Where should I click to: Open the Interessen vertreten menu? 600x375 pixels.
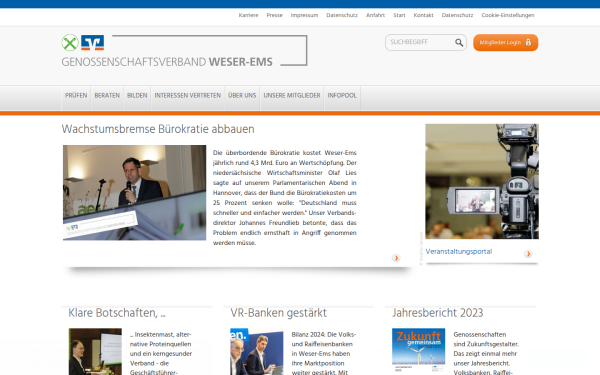pyautogui.click(x=188, y=96)
